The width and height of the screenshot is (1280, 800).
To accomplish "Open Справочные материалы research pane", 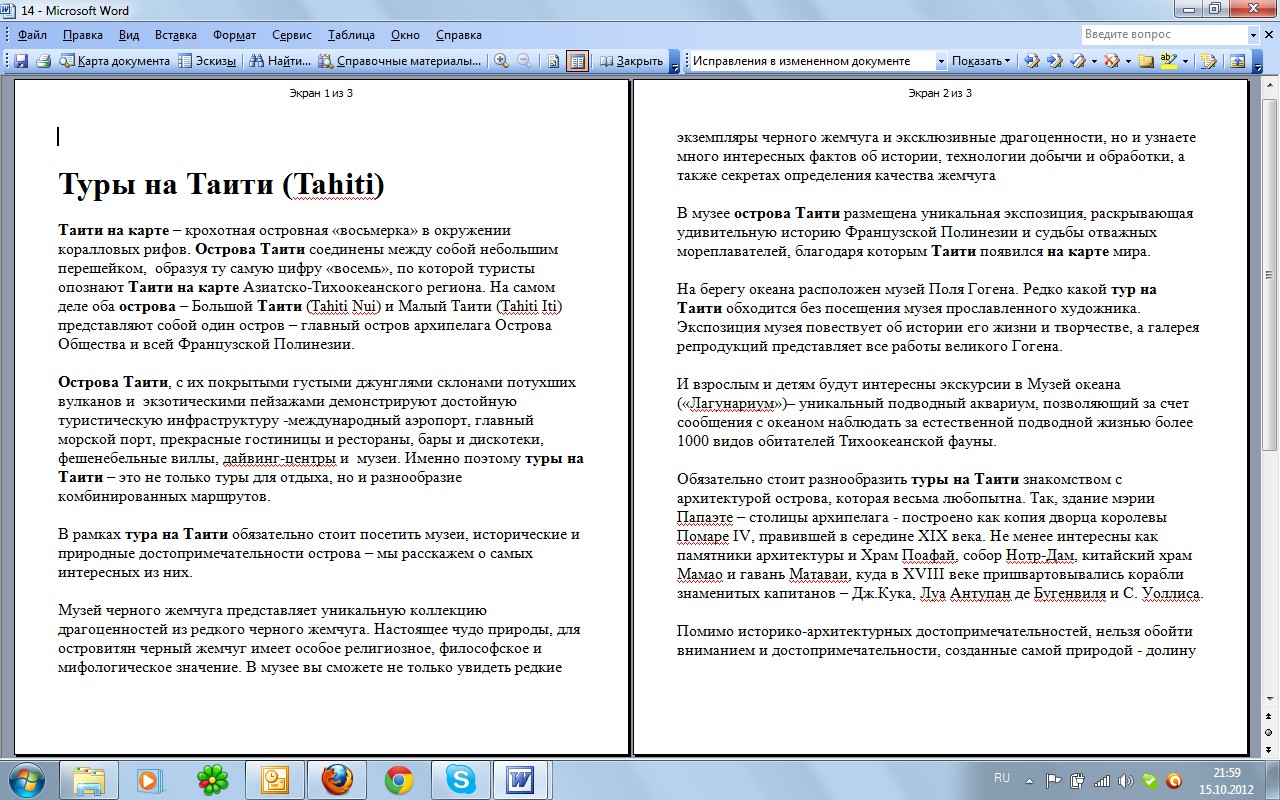I will click(400, 61).
